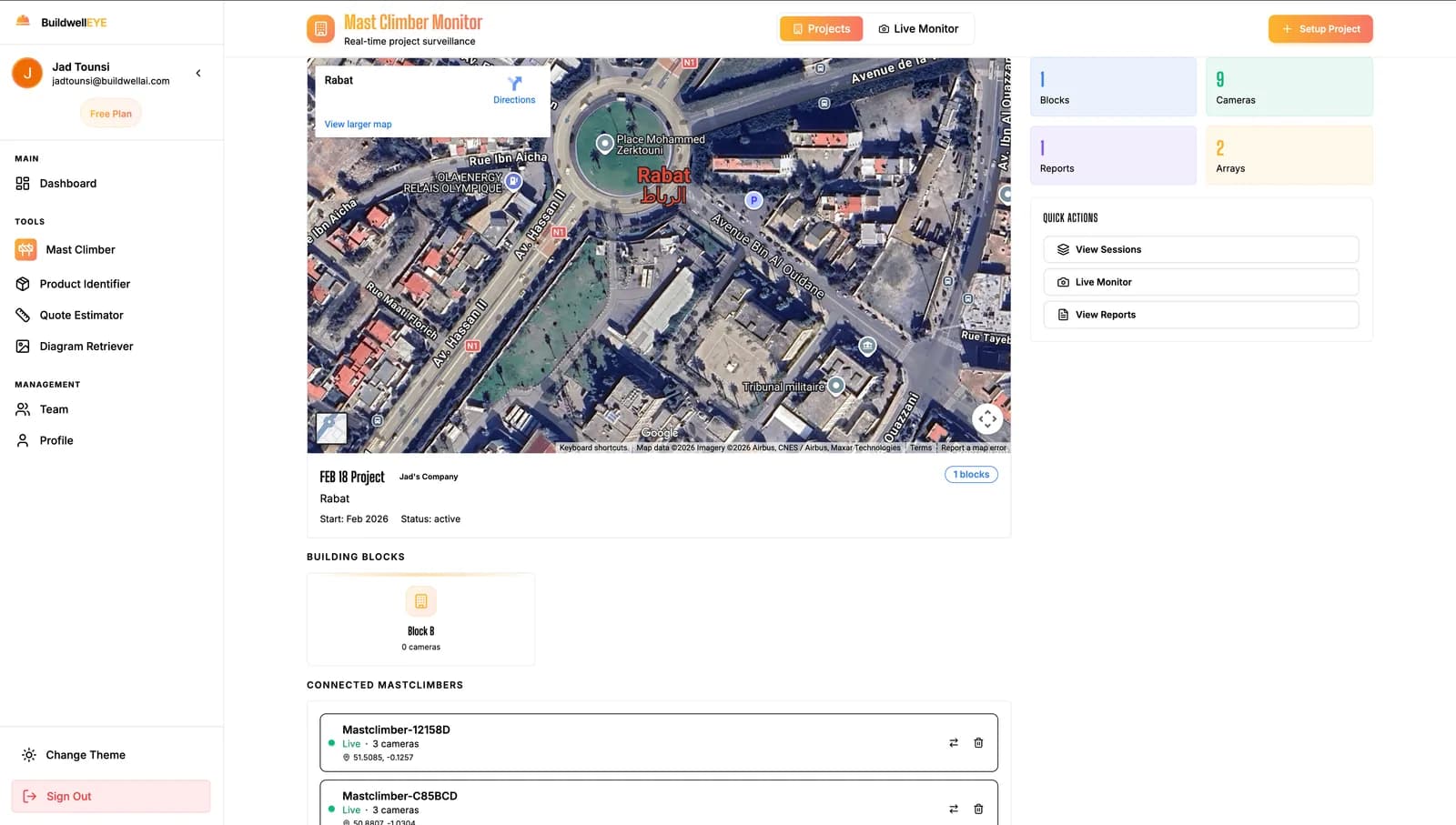Click swap icon for Mastclimber-12158D
1456x825 pixels.
[x=954, y=743]
